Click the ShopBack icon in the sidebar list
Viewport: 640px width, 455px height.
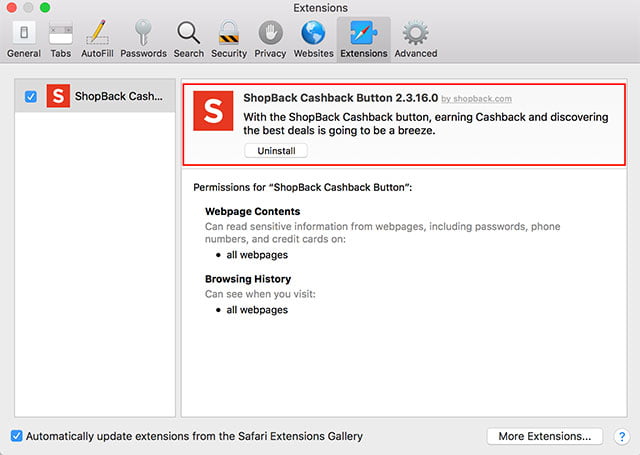pyautogui.click(x=58, y=96)
